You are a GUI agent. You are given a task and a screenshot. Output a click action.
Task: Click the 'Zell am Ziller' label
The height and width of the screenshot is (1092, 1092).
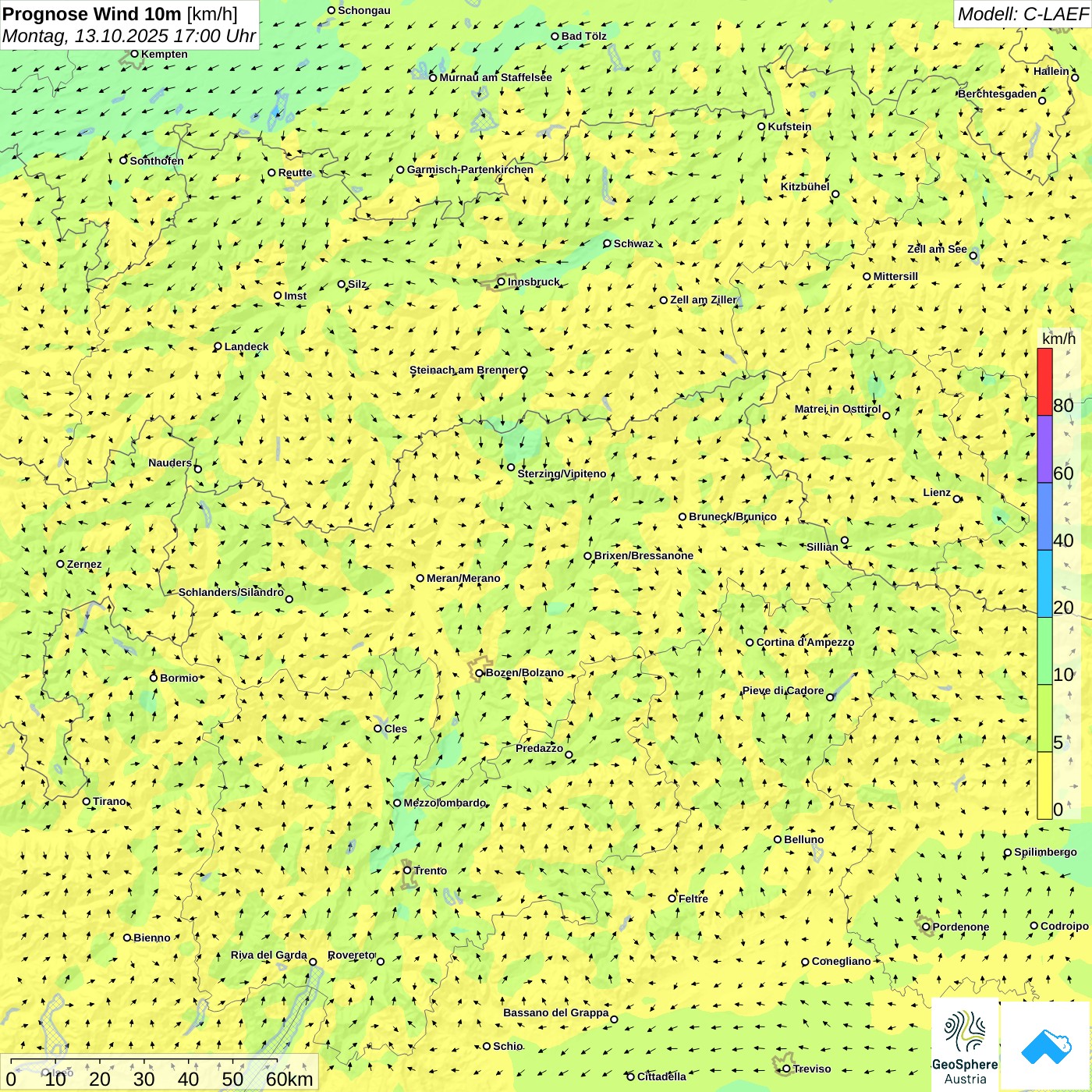coord(704,300)
